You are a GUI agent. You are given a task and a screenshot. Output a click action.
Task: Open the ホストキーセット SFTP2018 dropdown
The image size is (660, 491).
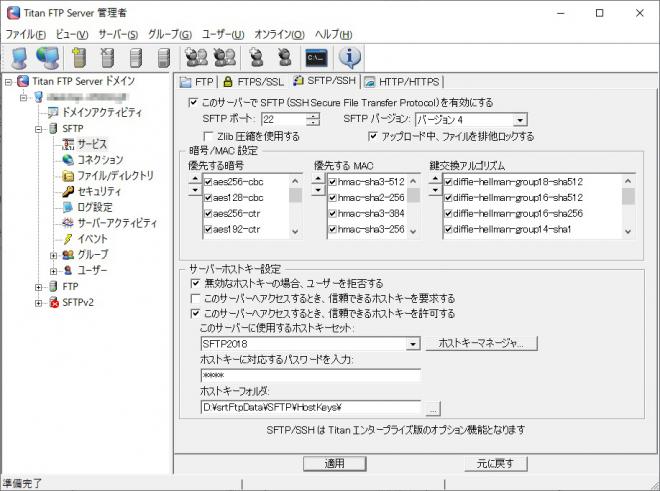[413, 344]
